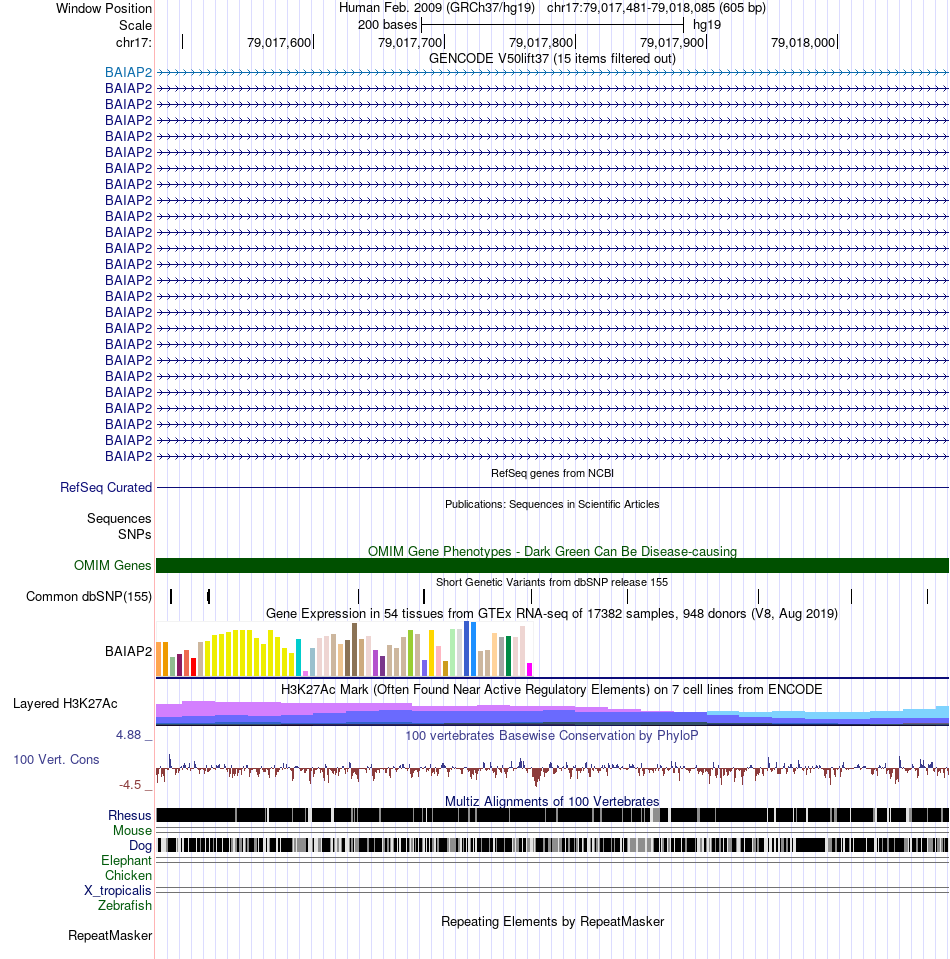Image resolution: width=950 pixels, height=959 pixels.
Task: Click the '200 bases' scale bar
Action: point(552,25)
